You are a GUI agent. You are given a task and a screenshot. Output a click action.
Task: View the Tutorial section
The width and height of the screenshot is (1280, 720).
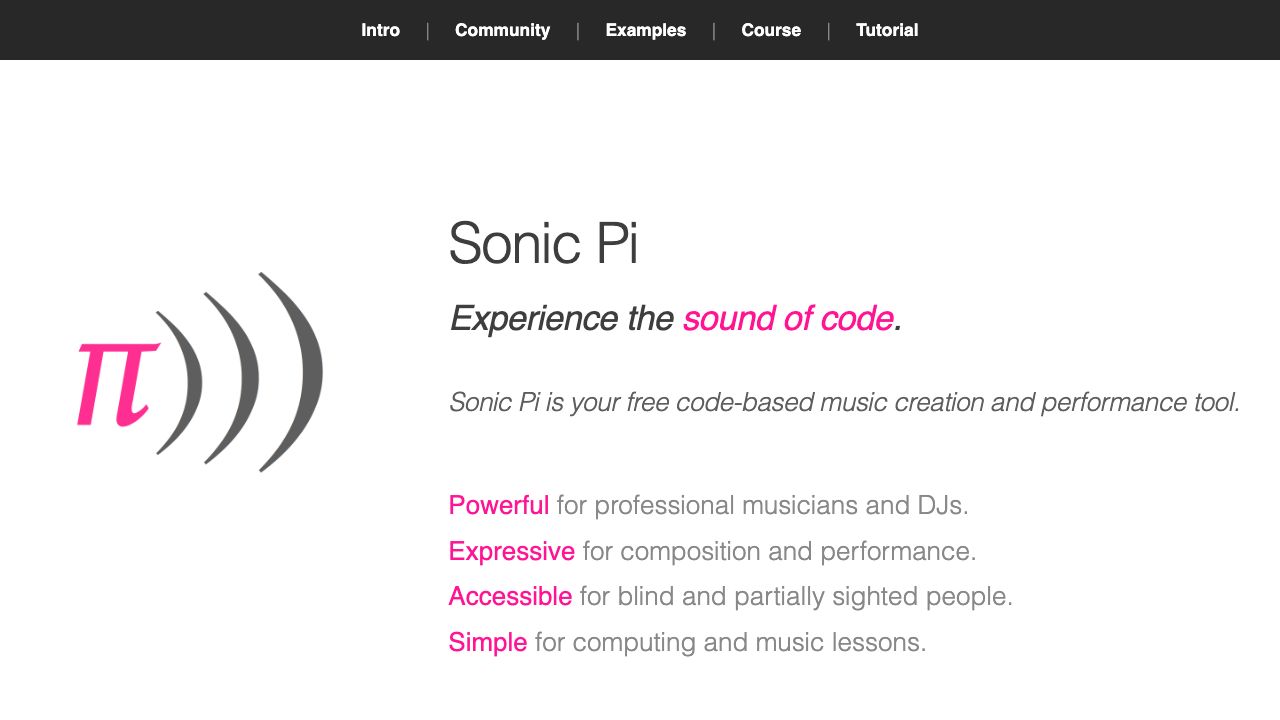(886, 30)
